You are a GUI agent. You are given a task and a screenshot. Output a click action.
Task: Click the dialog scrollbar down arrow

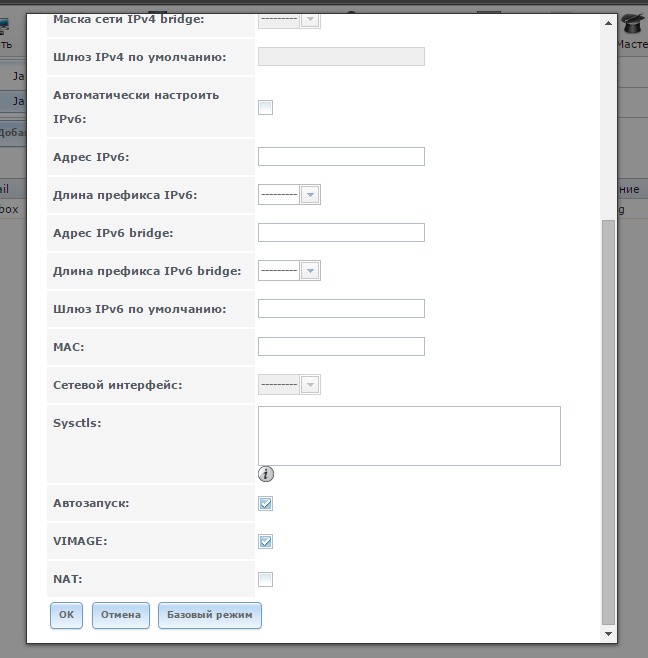click(x=609, y=634)
